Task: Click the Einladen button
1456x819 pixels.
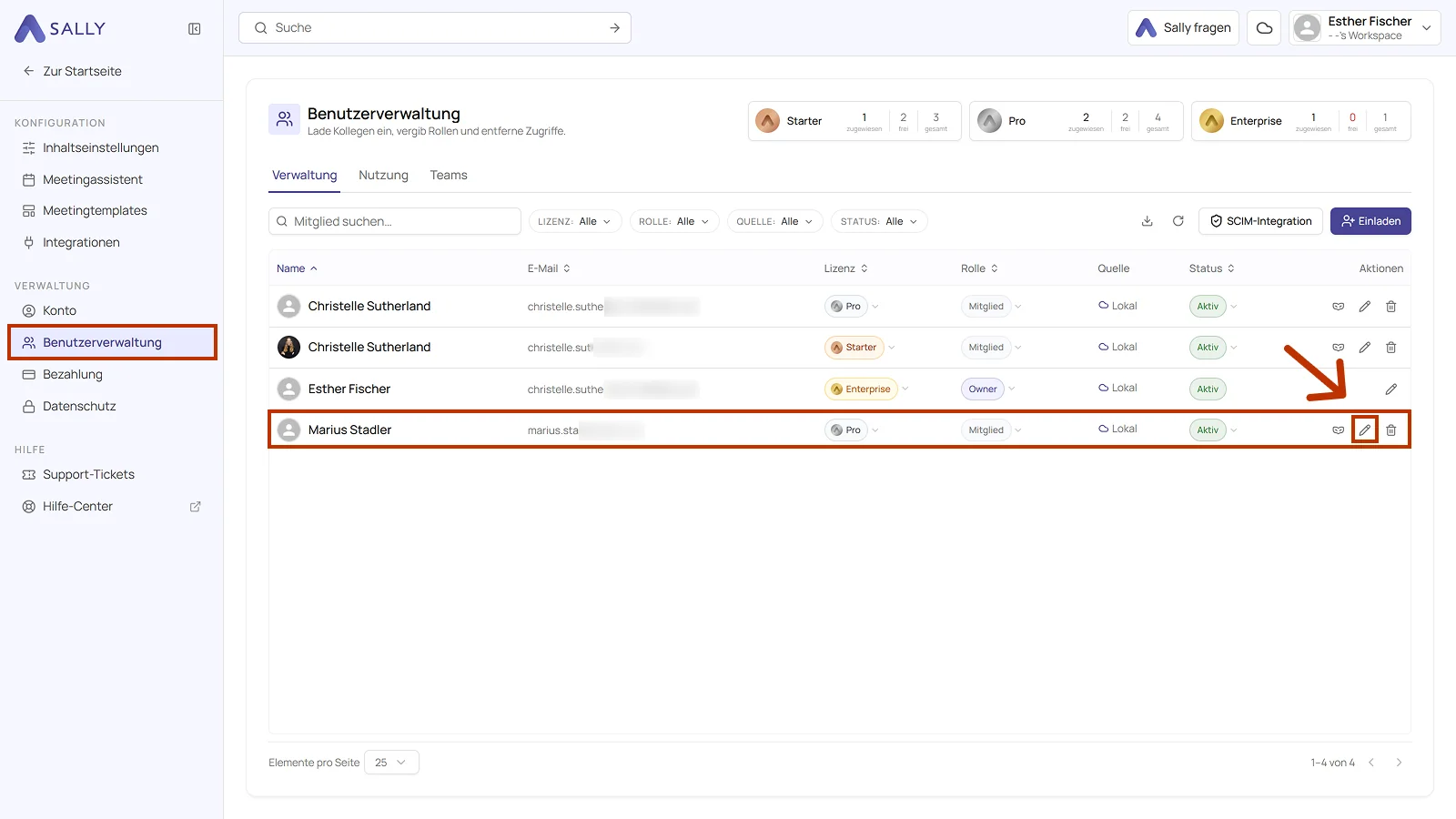Action: [1370, 221]
